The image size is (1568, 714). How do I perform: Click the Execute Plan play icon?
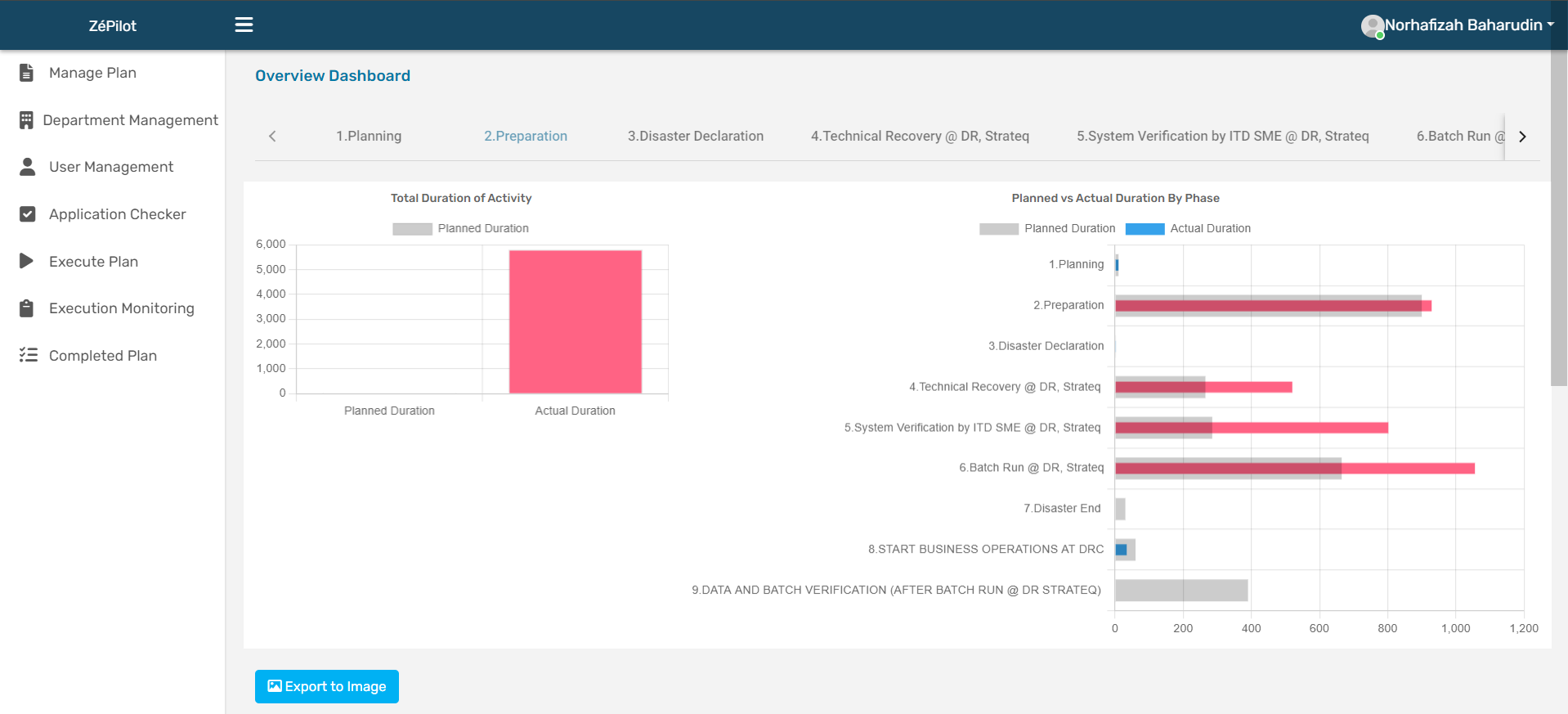pos(27,261)
